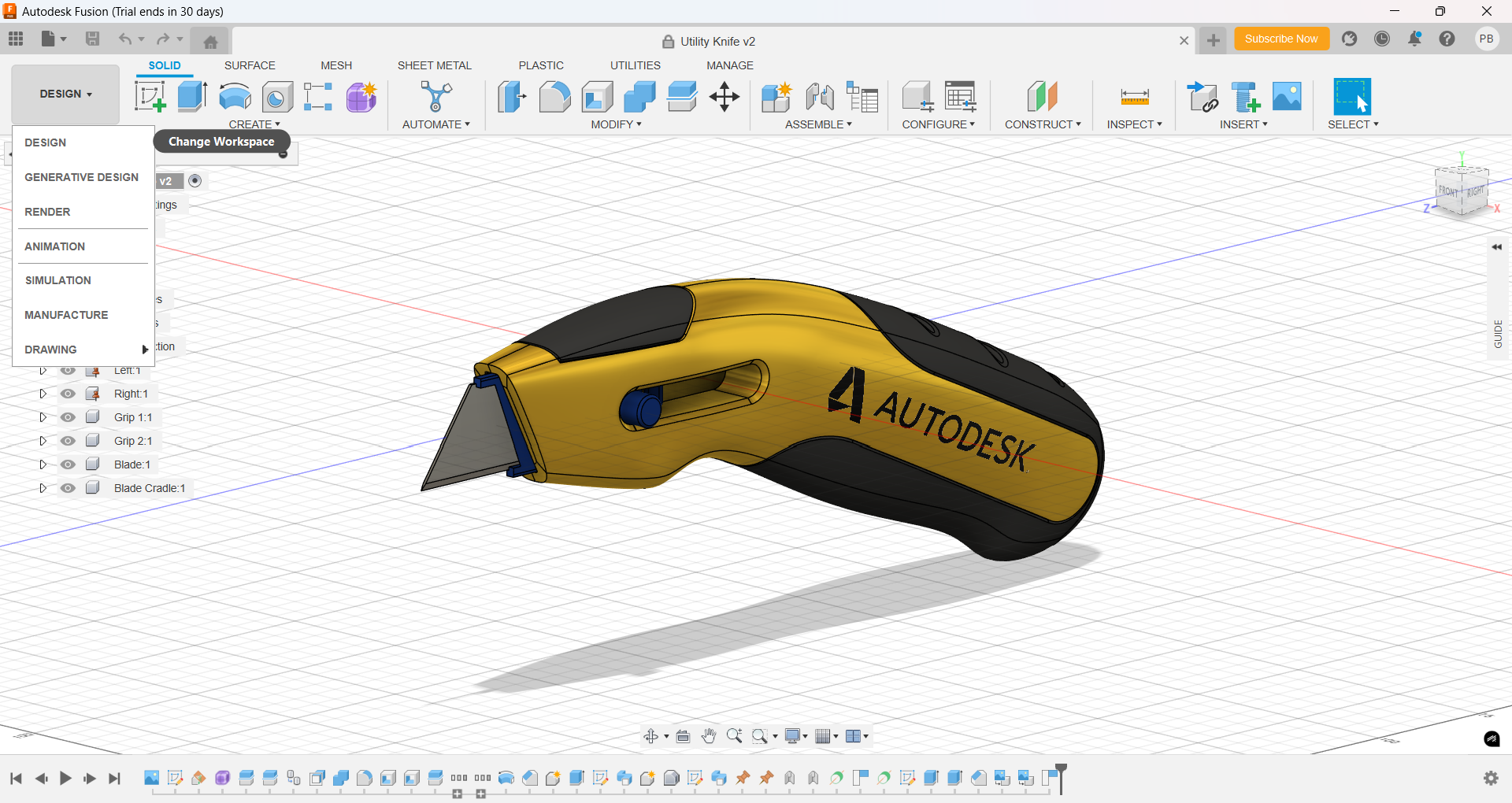The height and width of the screenshot is (803, 1512).
Task: Expand the Blade:1 tree node
Action: coord(43,464)
